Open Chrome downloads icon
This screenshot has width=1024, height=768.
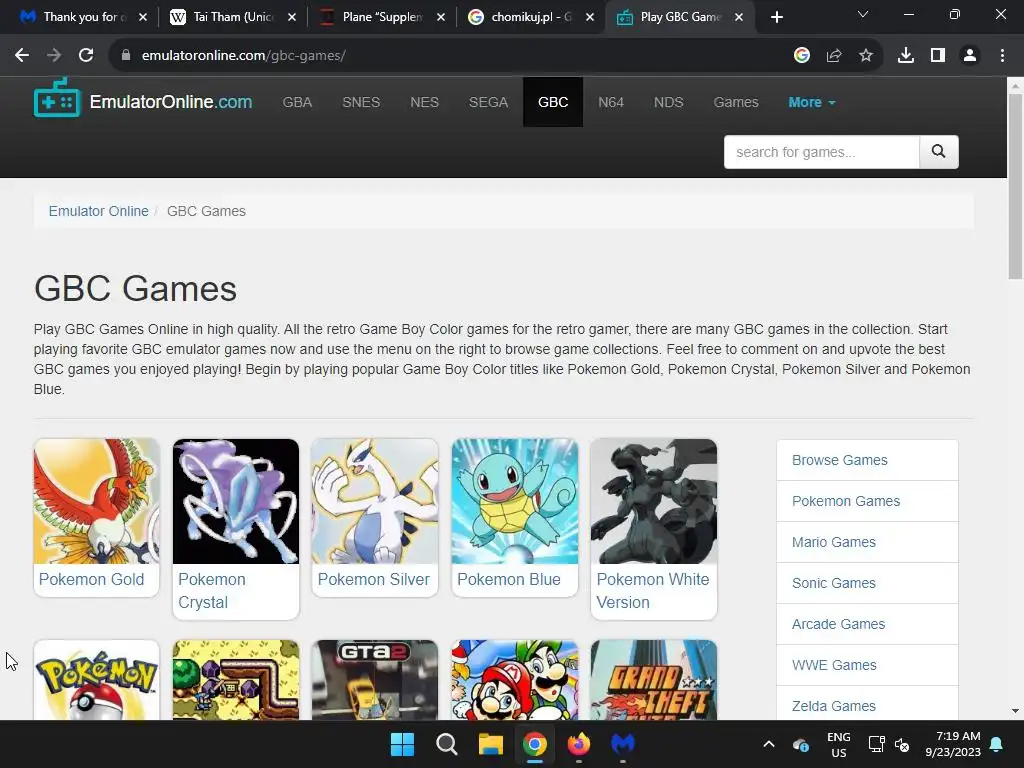pyautogui.click(x=906, y=56)
